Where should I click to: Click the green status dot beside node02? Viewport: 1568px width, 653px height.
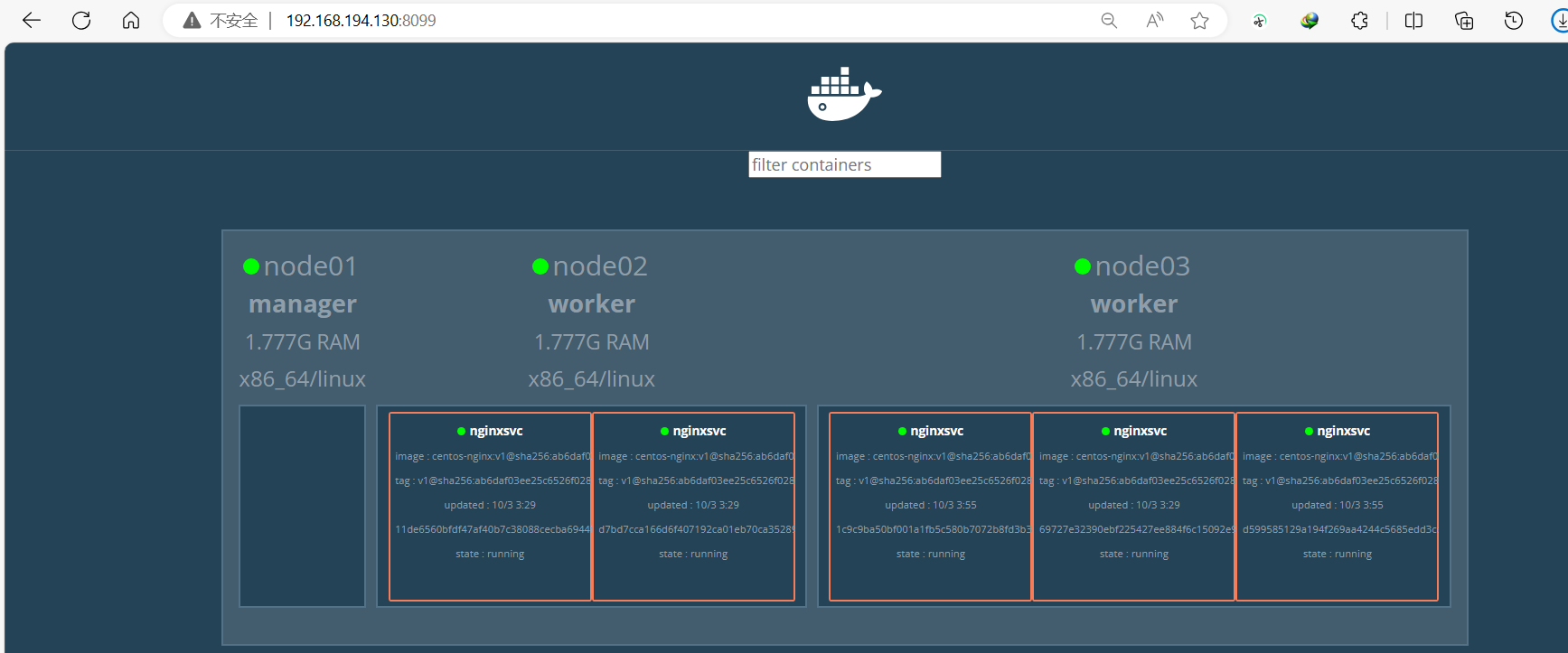coord(540,266)
